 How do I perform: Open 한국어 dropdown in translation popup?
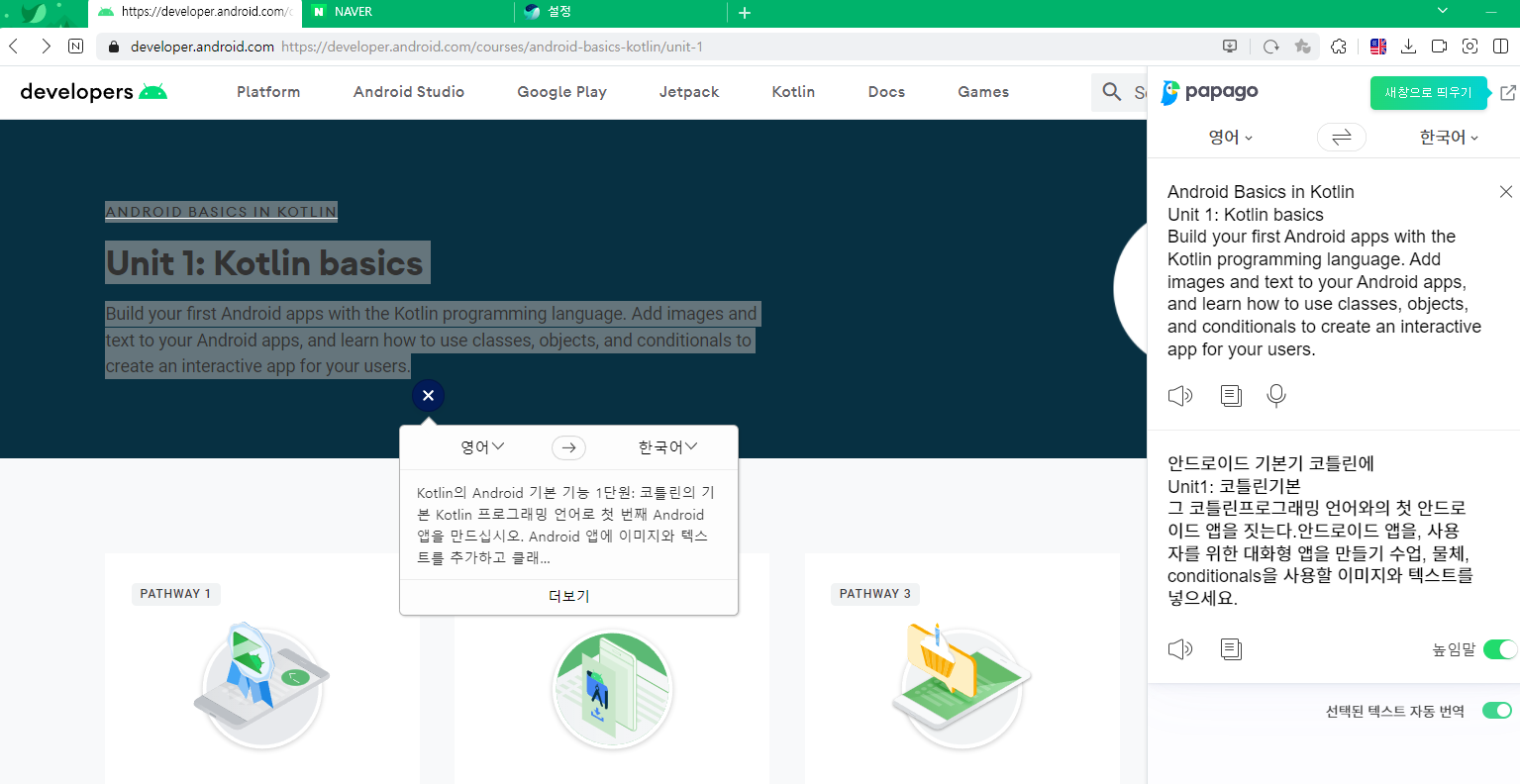pyautogui.click(x=667, y=447)
